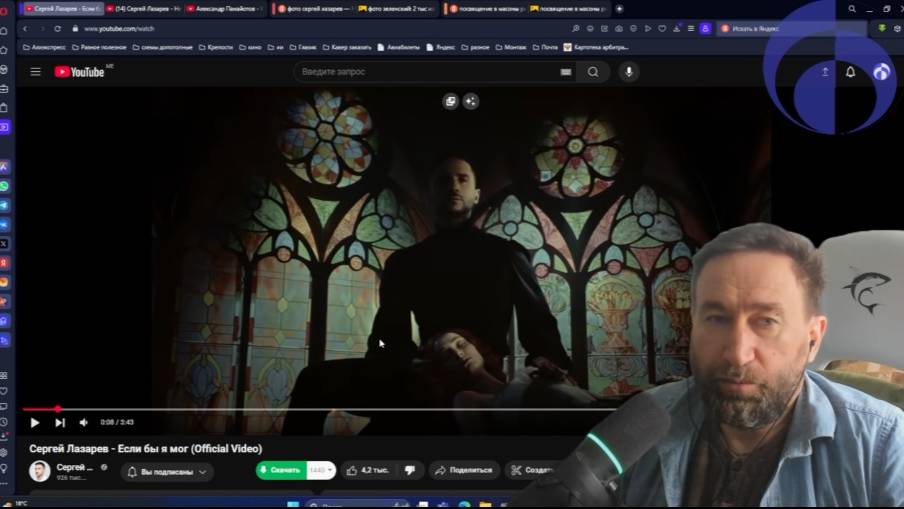The height and width of the screenshot is (509, 904).
Task: Open sidebar history clock icon
Action: coord(4,422)
